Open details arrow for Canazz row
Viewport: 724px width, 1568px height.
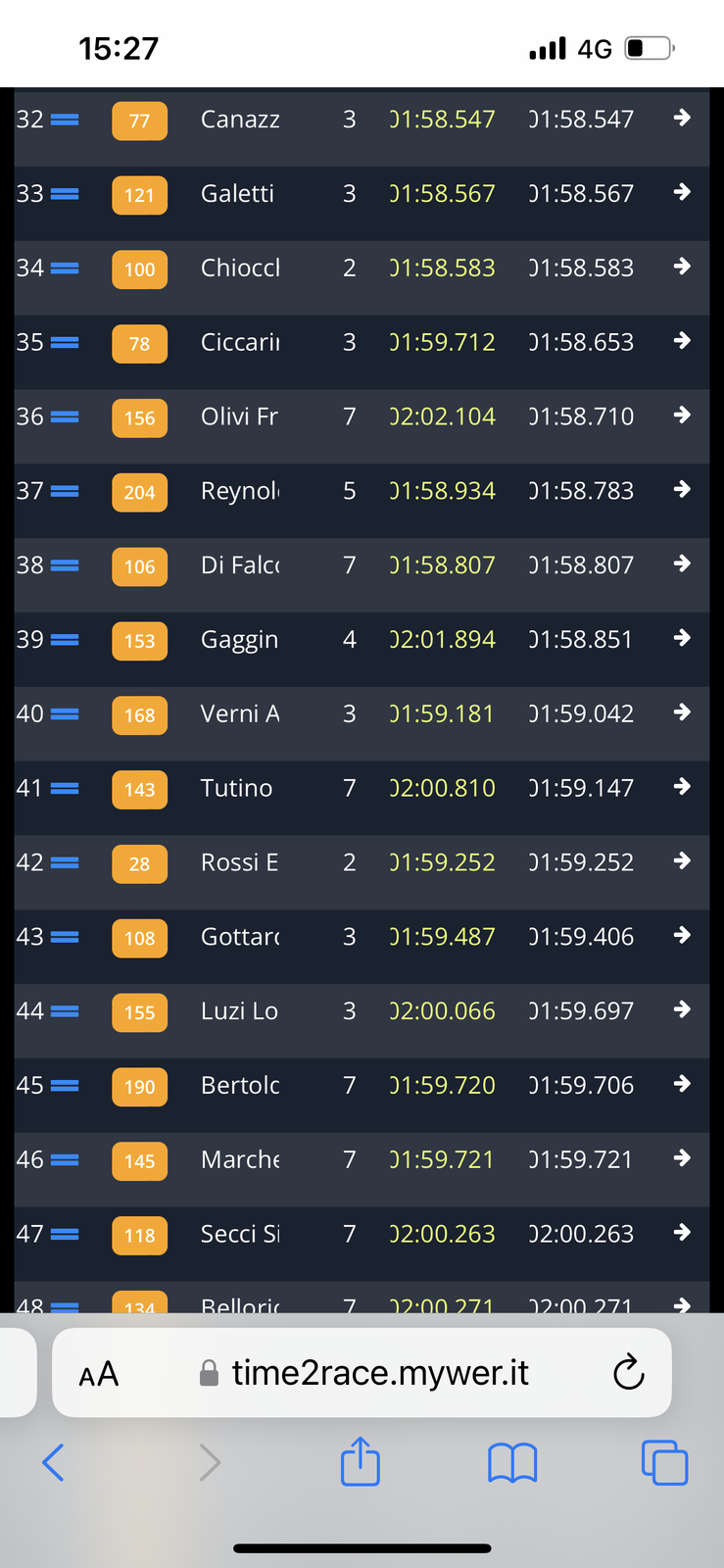(682, 119)
